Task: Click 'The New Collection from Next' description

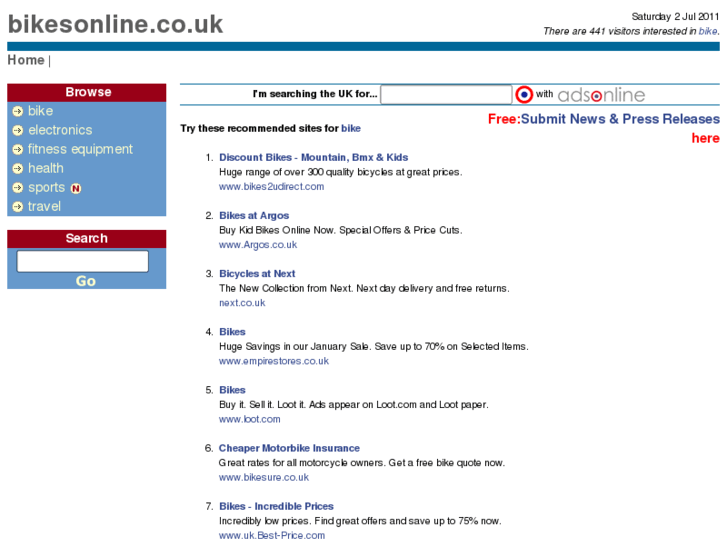Action: (x=364, y=289)
